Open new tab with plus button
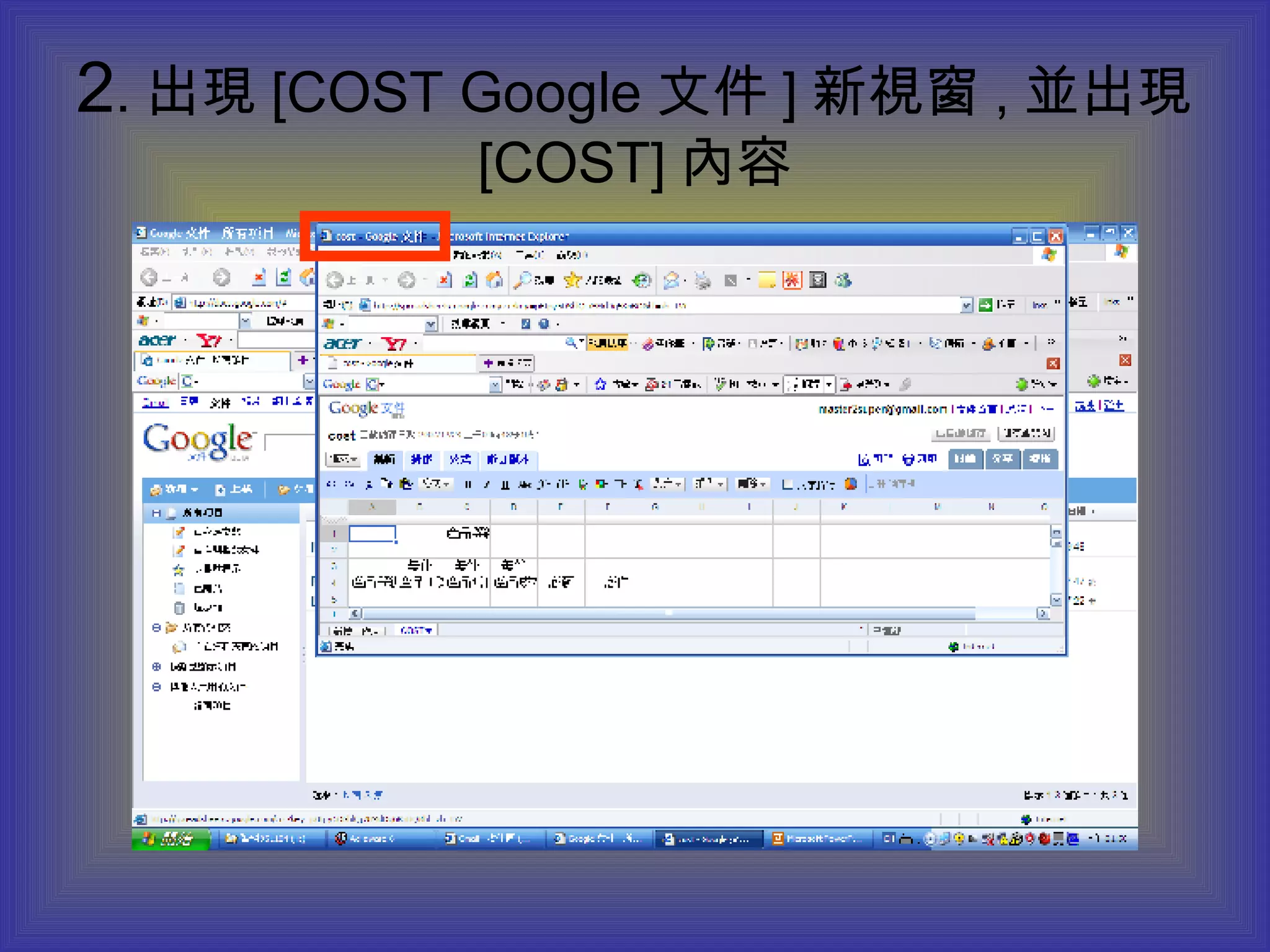The image size is (1270, 952). coord(507,363)
